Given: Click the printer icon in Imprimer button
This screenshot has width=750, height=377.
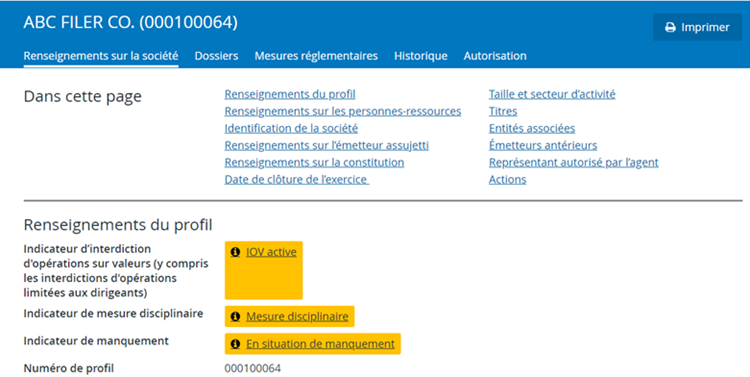Looking at the screenshot, I should pyautogui.click(x=670, y=28).
